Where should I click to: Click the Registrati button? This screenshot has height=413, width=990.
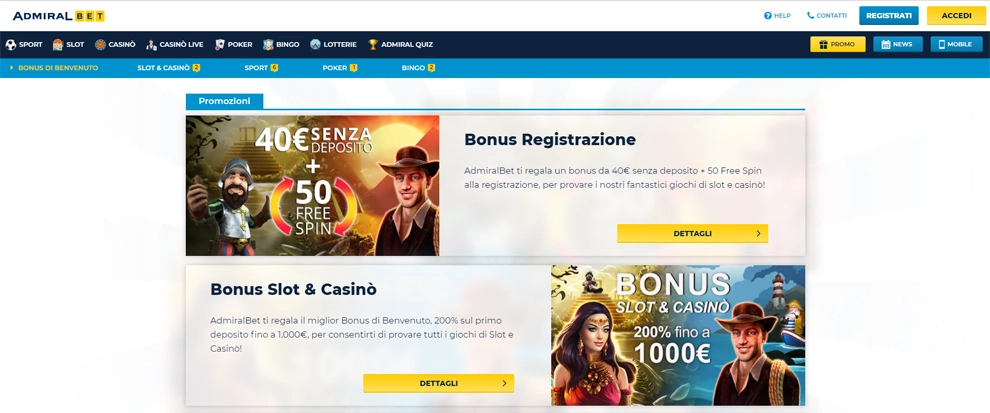888,16
